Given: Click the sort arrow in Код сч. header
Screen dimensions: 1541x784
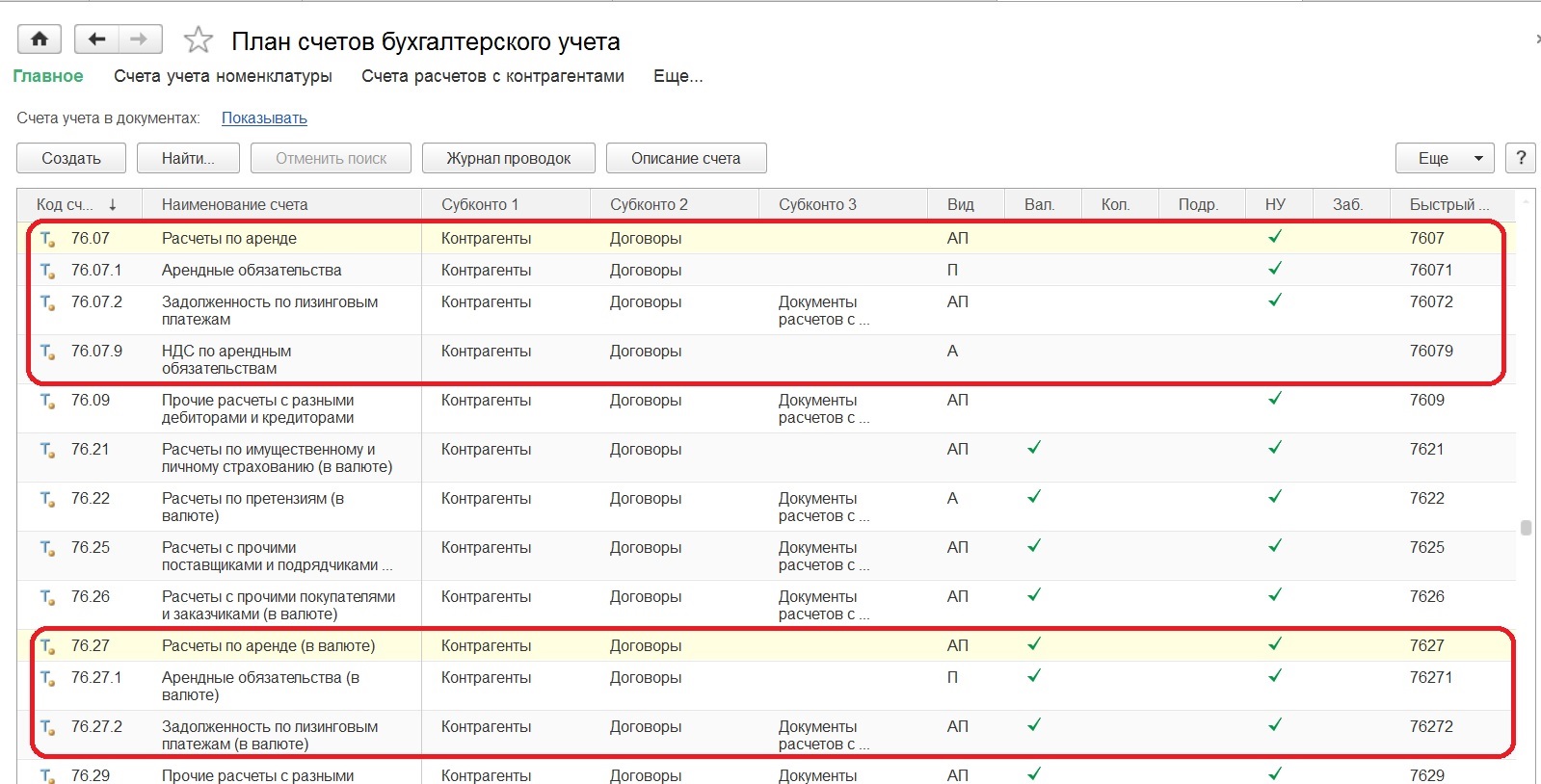Looking at the screenshot, I should point(113,204).
